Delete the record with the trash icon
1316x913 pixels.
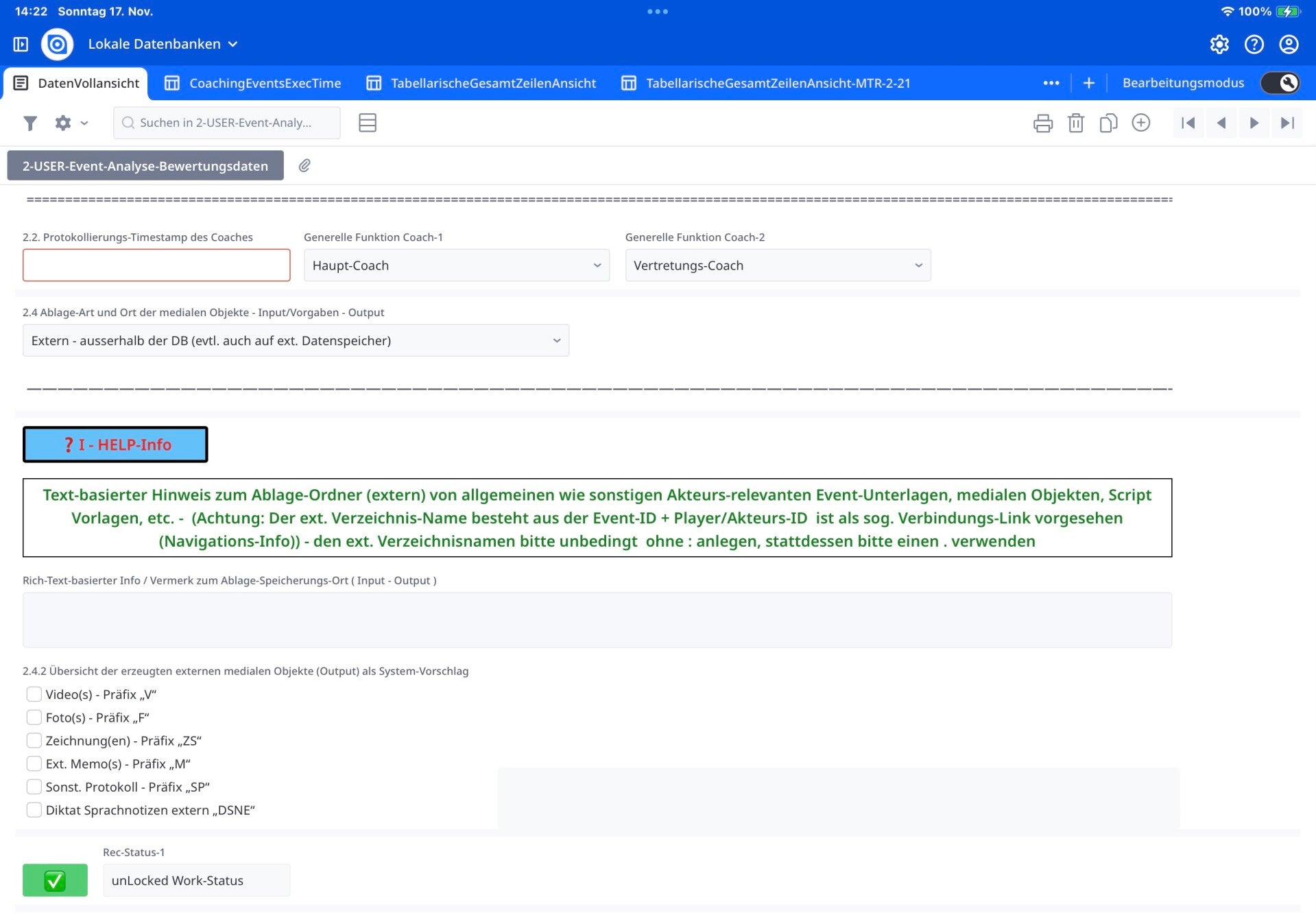coord(1076,123)
